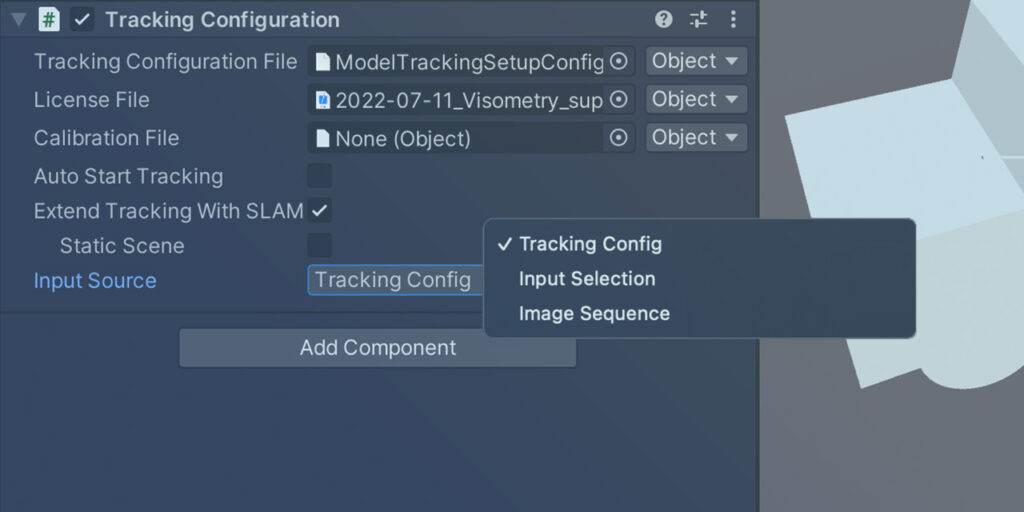Click the Input Source dropdown field
The height and width of the screenshot is (512, 1024).
coord(396,280)
